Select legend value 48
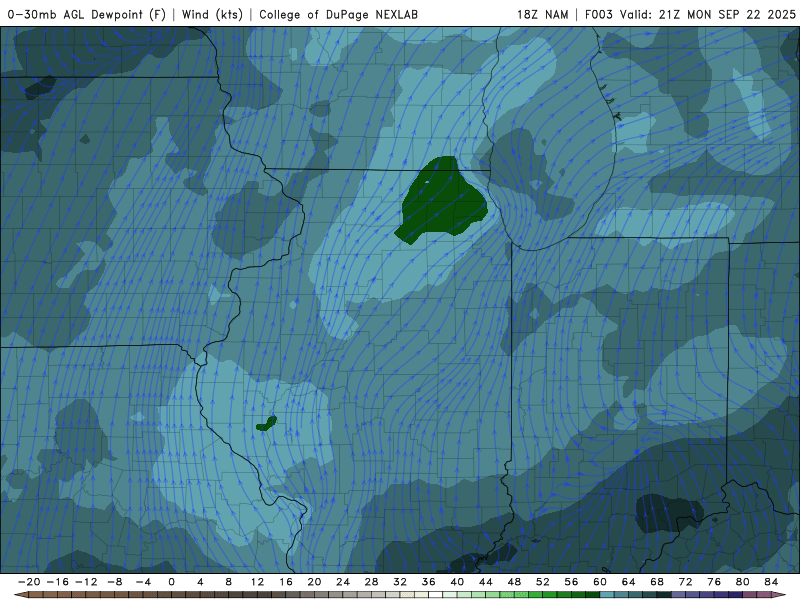Screen dimensions: 800x600 514,582
